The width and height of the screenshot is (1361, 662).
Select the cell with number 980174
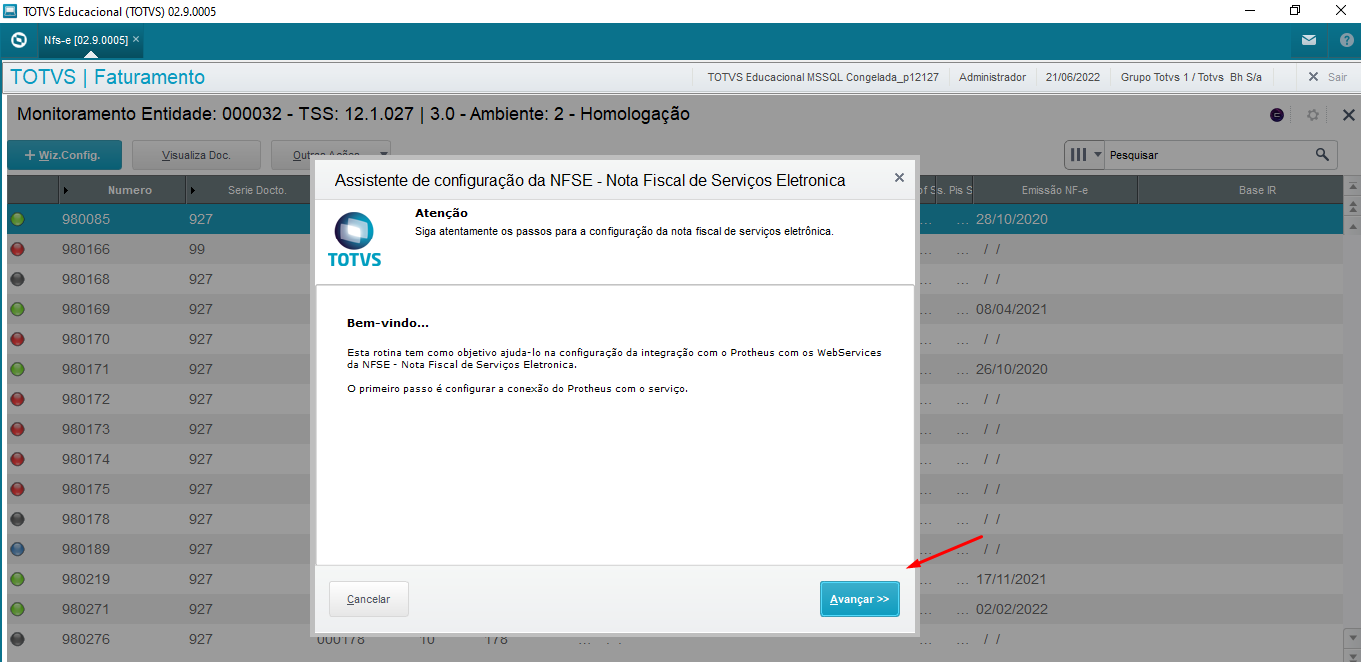pos(86,459)
